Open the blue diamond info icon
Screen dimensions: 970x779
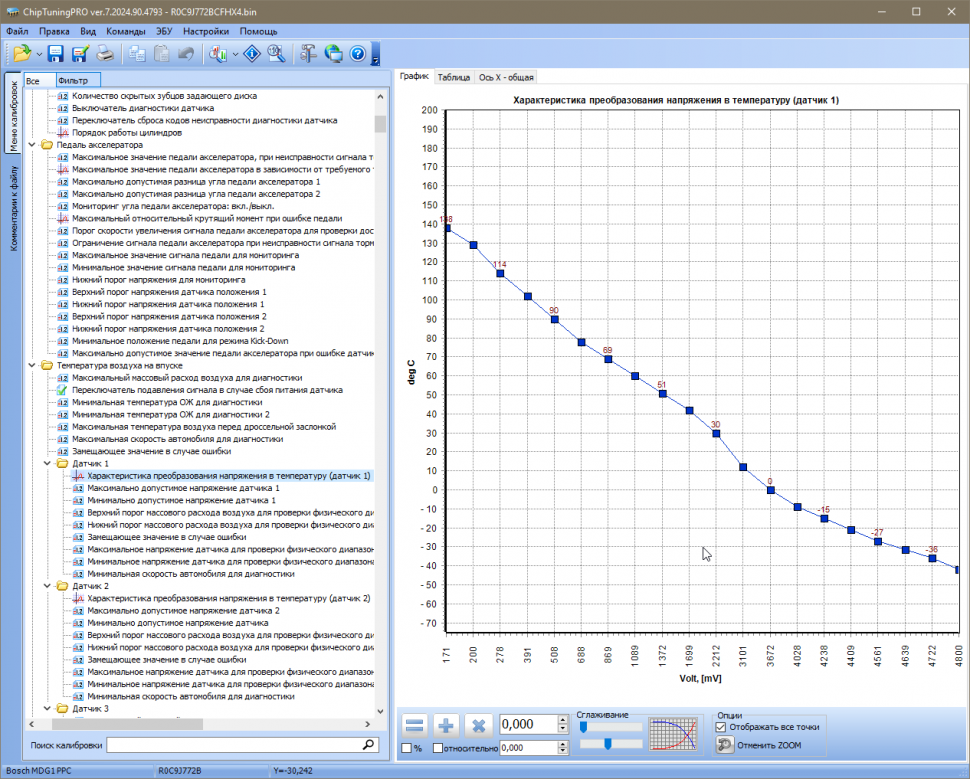pyautogui.click(x=253, y=54)
